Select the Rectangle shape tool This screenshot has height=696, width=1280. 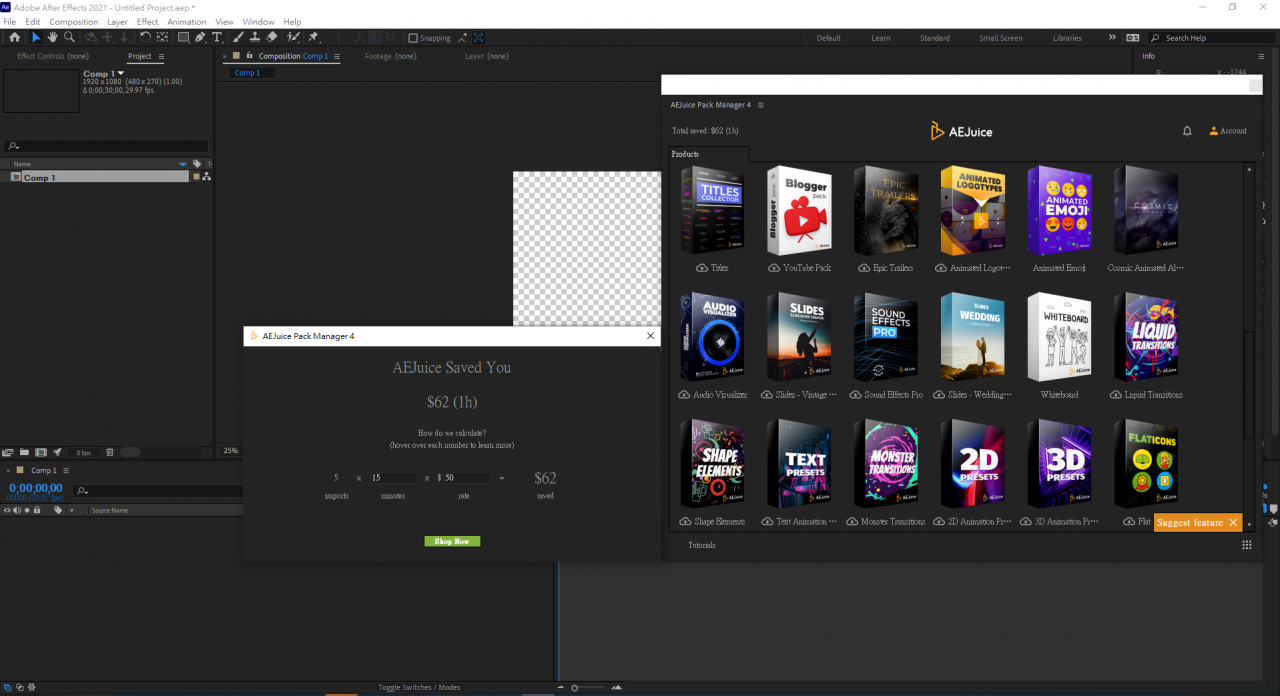pos(184,38)
